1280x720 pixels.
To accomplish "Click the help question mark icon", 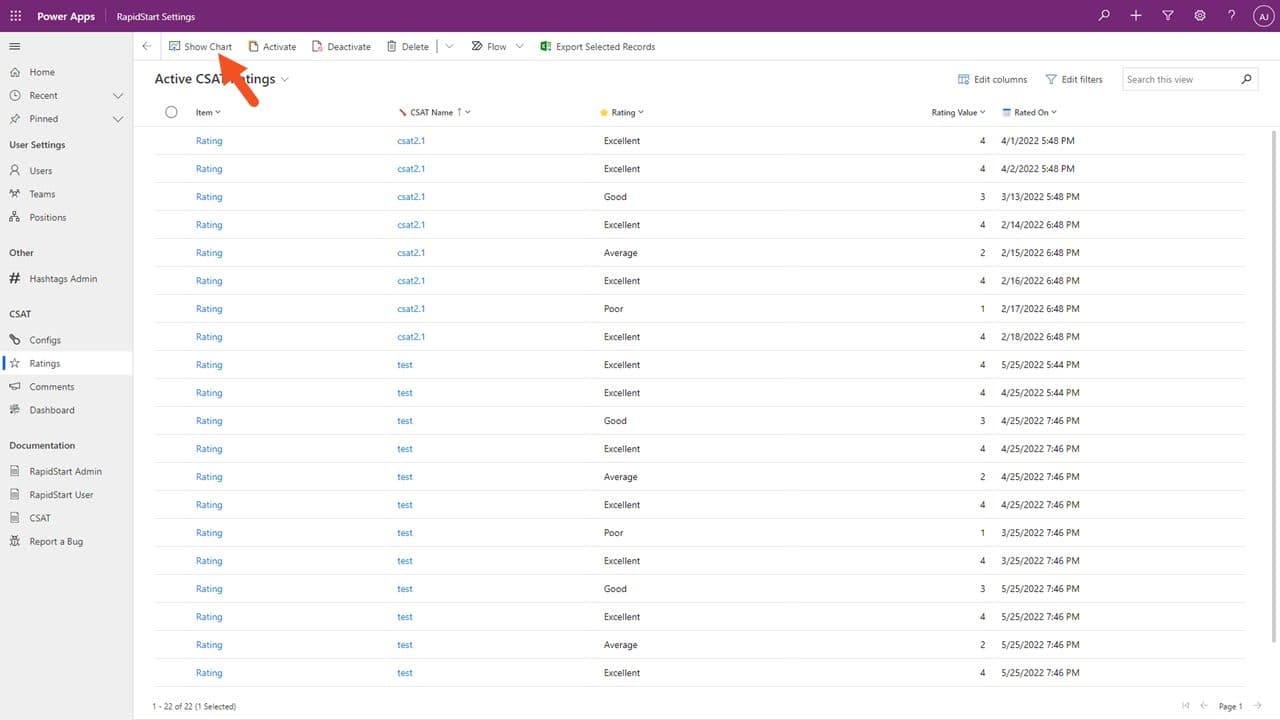I will pos(1232,16).
